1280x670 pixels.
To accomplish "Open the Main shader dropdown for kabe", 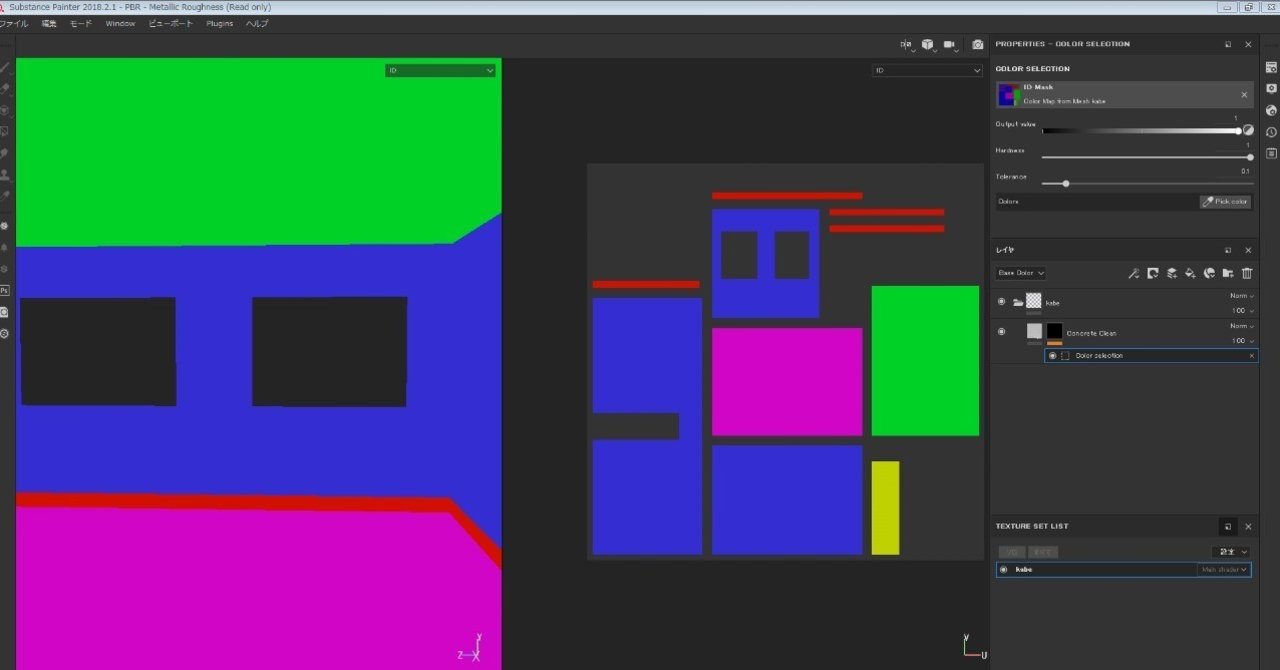I will tap(1224, 569).
